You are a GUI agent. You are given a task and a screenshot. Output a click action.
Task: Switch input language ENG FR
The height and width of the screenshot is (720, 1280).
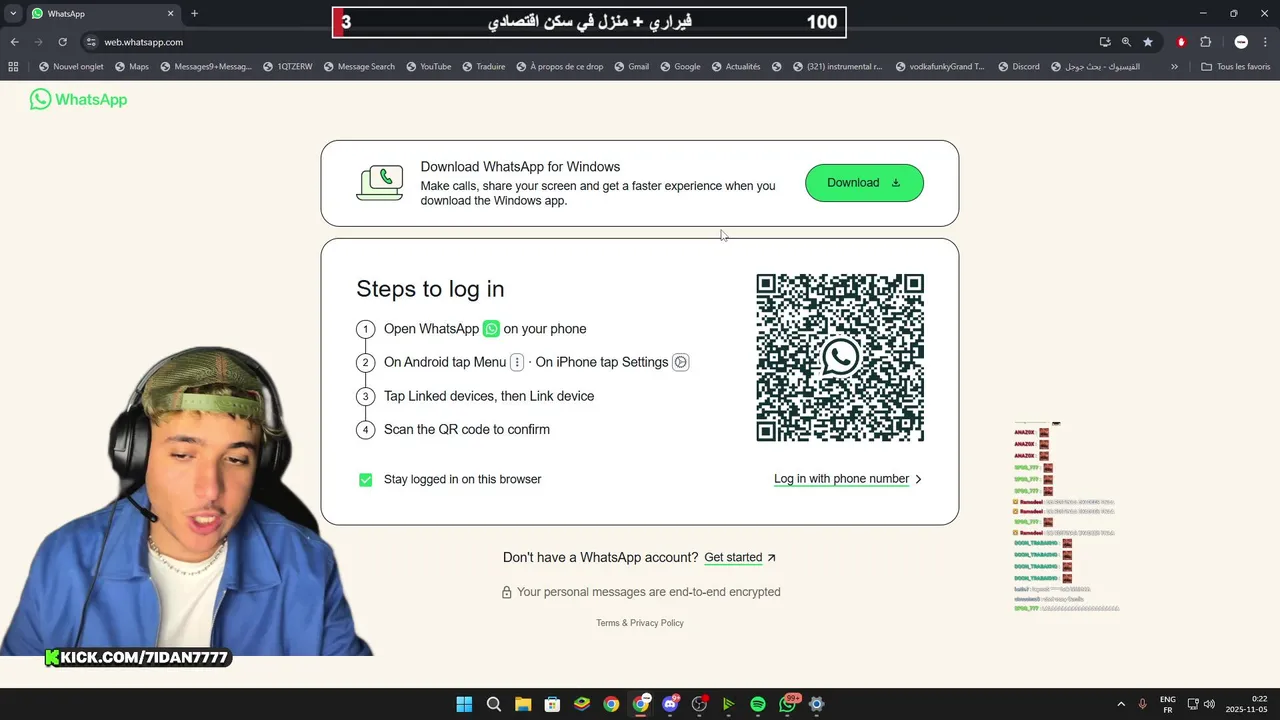tap(1167, 704)
